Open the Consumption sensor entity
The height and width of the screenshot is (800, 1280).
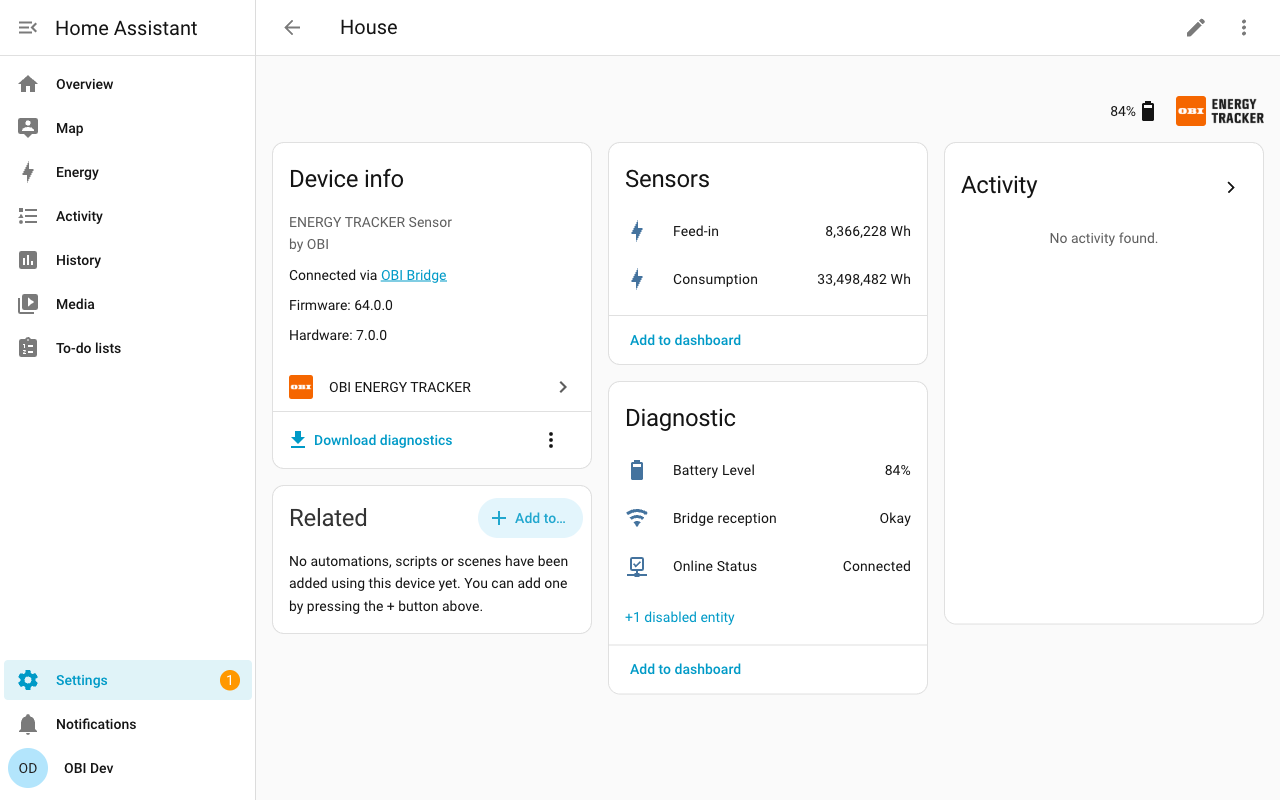point(768,279)
